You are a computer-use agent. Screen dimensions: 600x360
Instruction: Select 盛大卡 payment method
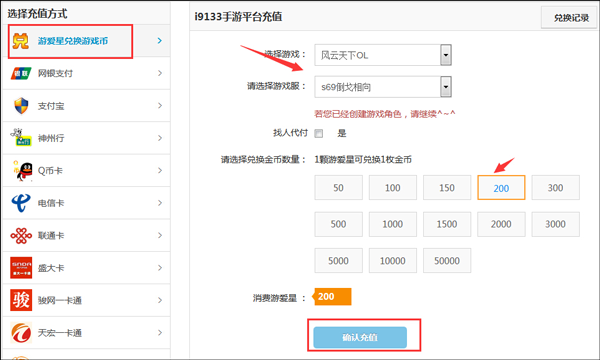point(86,268)
